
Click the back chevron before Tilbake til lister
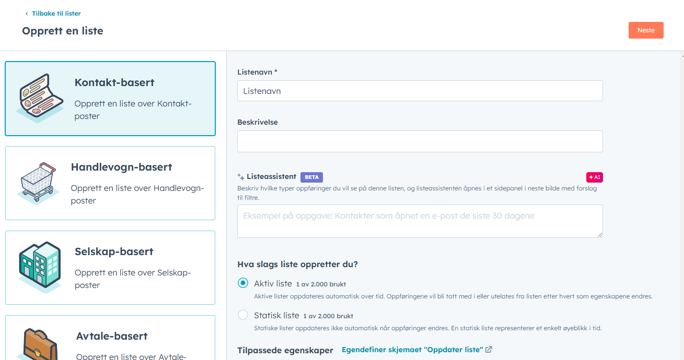[27, 14]
